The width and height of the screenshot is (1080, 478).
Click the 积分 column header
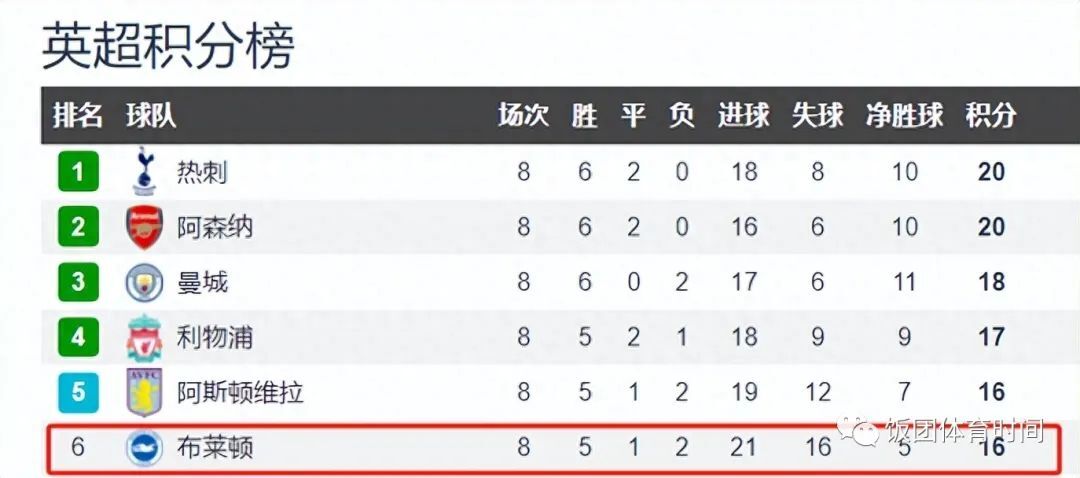click(x=990, y=116)
